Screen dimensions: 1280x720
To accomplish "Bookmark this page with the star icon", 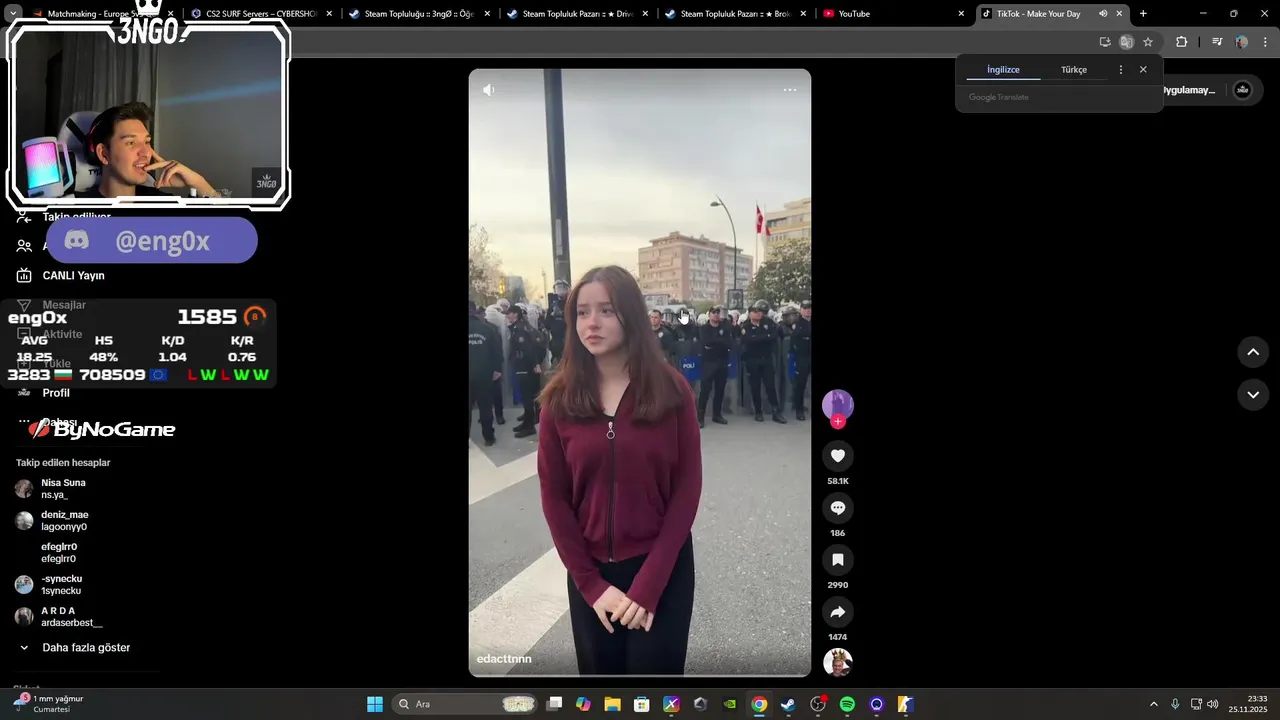I will click(1148, 42).
